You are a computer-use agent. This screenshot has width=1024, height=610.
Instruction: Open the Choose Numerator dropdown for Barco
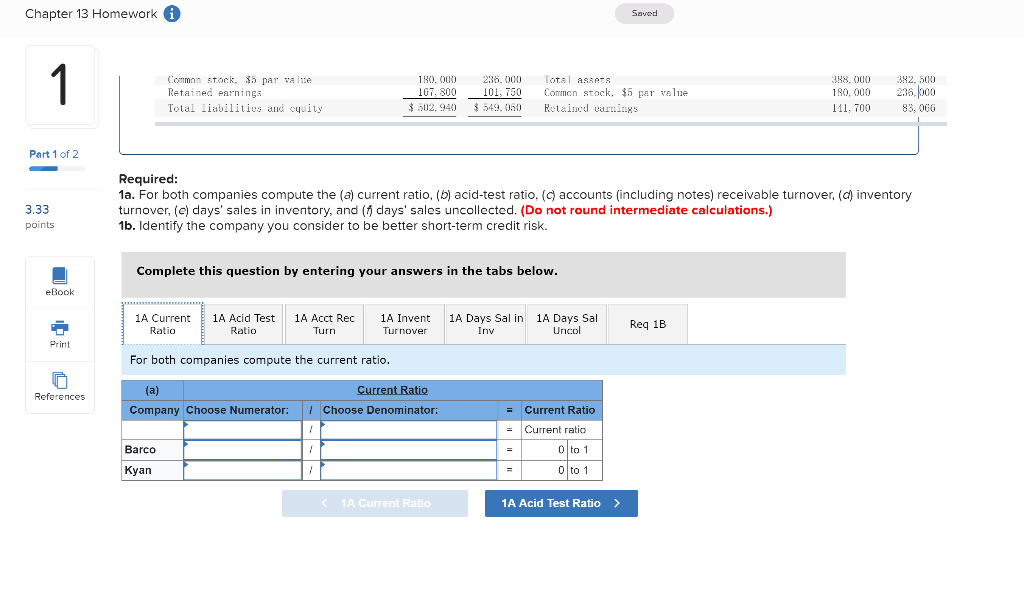point(240,449)
